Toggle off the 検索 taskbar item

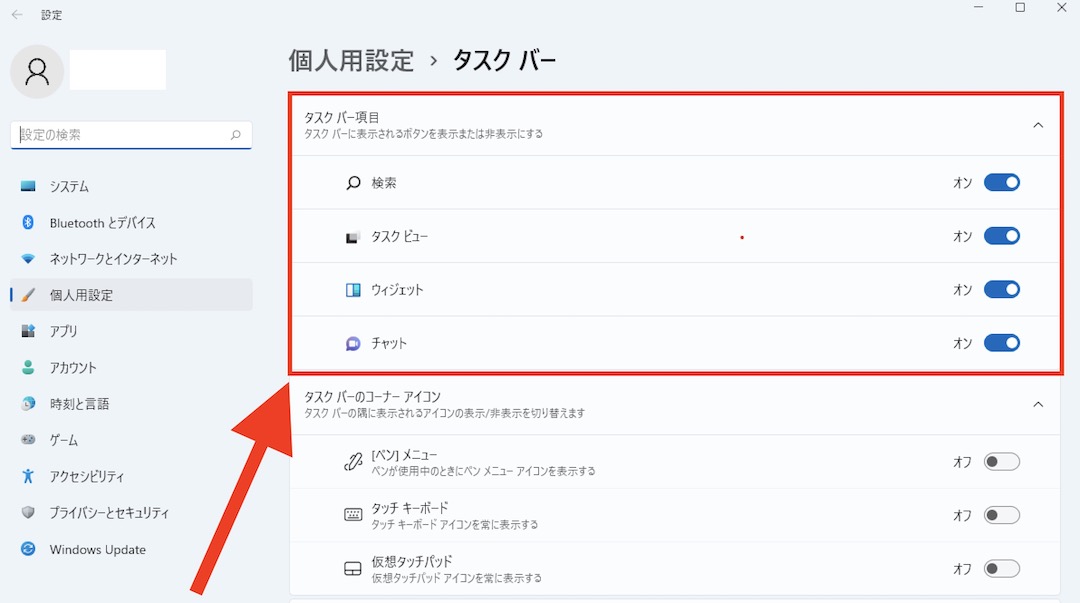tap(1001, 183)
